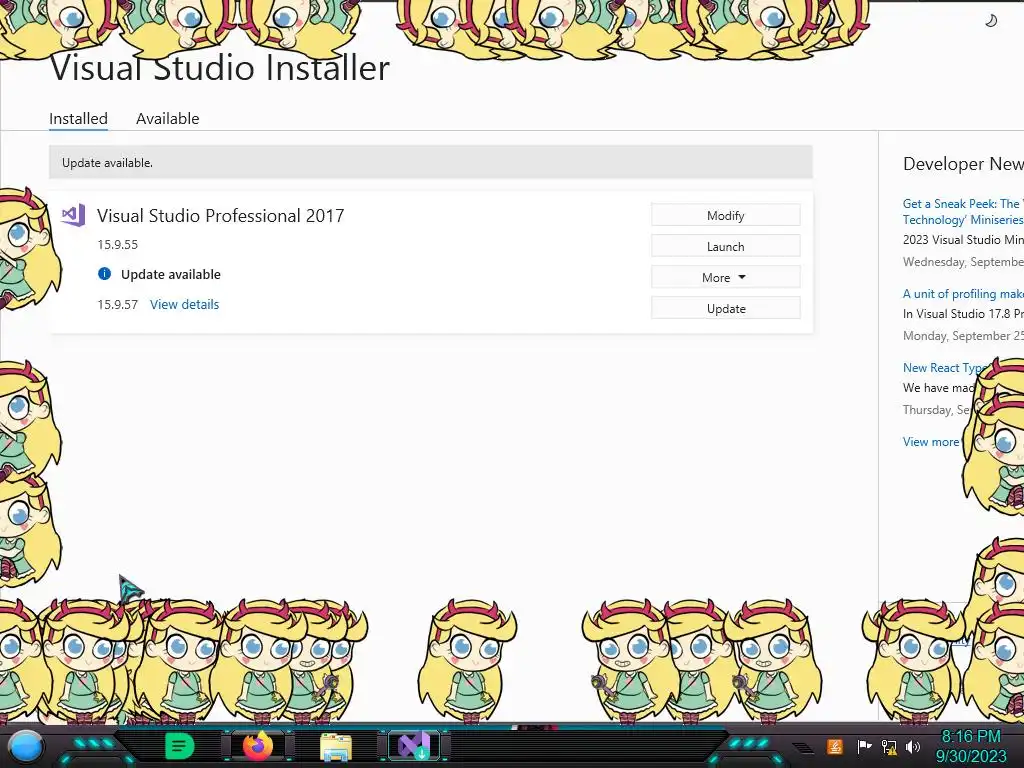Click the version number 15.9.55
Image resolution: width=1024 pixels, height=768 pixels.
coord(118,244)
